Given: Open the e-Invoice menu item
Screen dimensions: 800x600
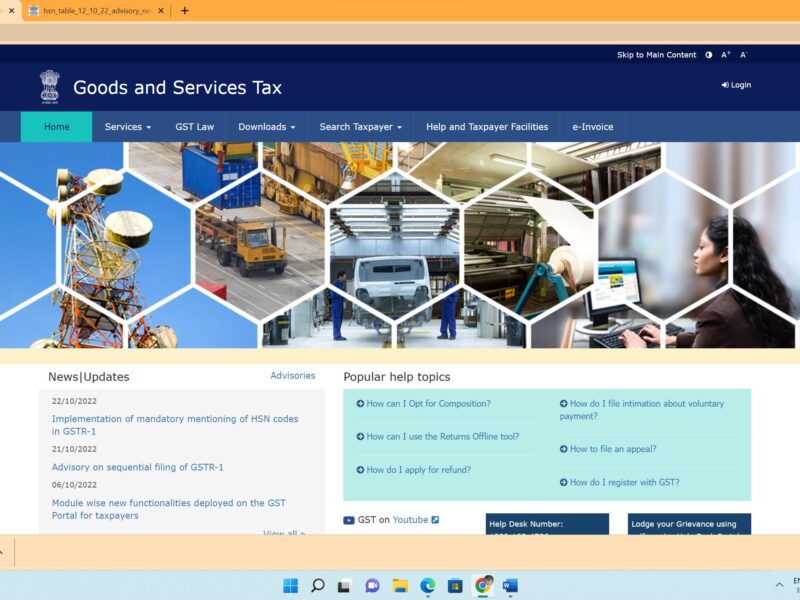Looking at the screenshot, I should point(592,127).
